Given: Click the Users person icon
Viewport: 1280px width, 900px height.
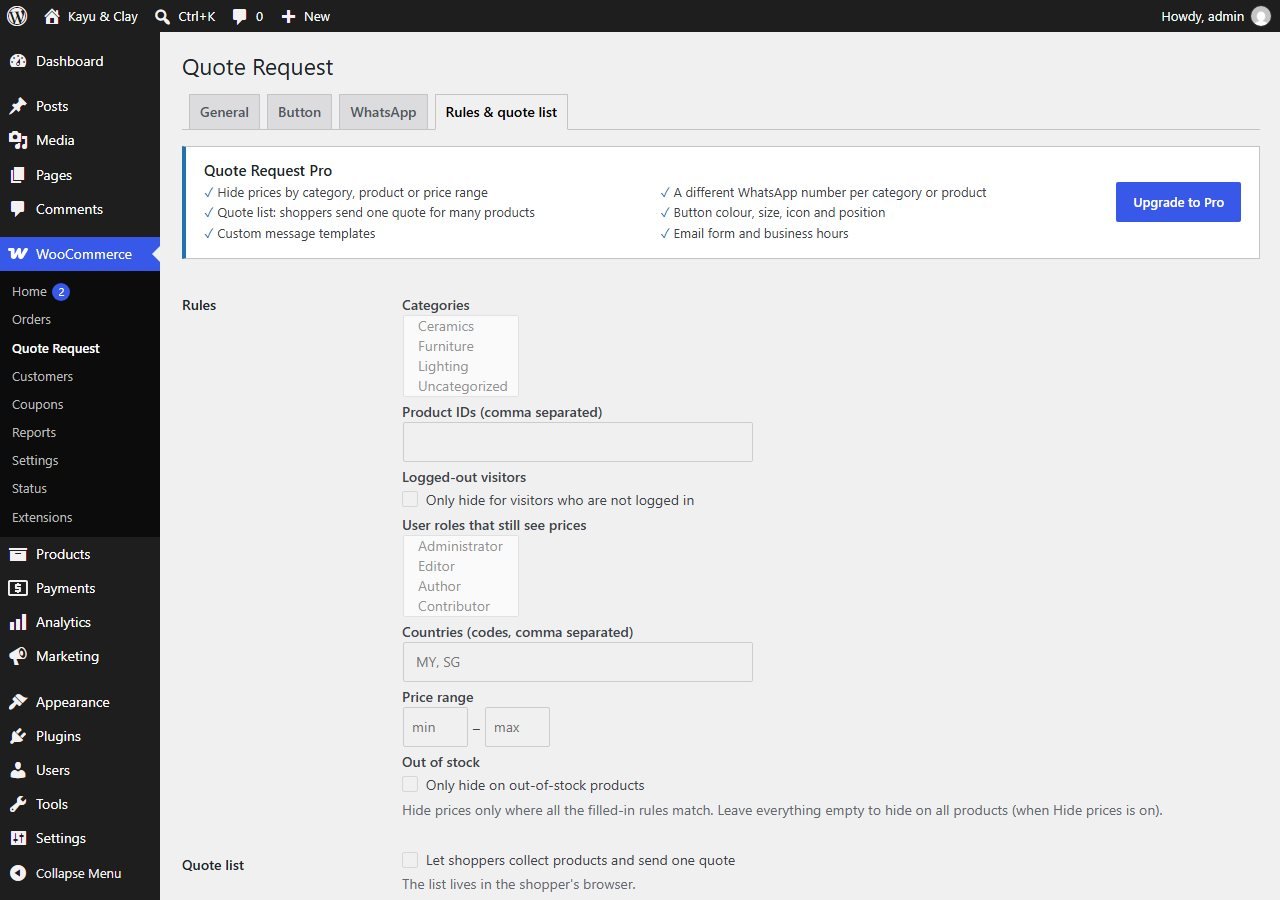Looking at the screenshot, I should 18,770.
